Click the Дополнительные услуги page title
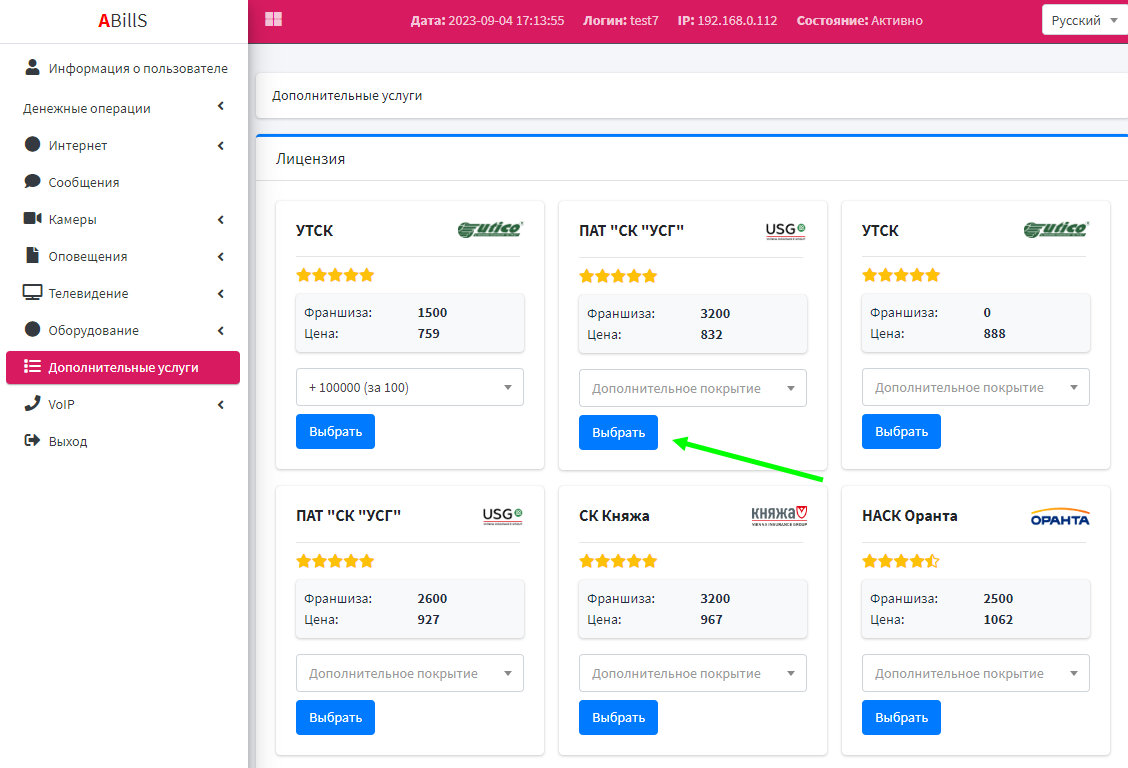 click(347, 96)
